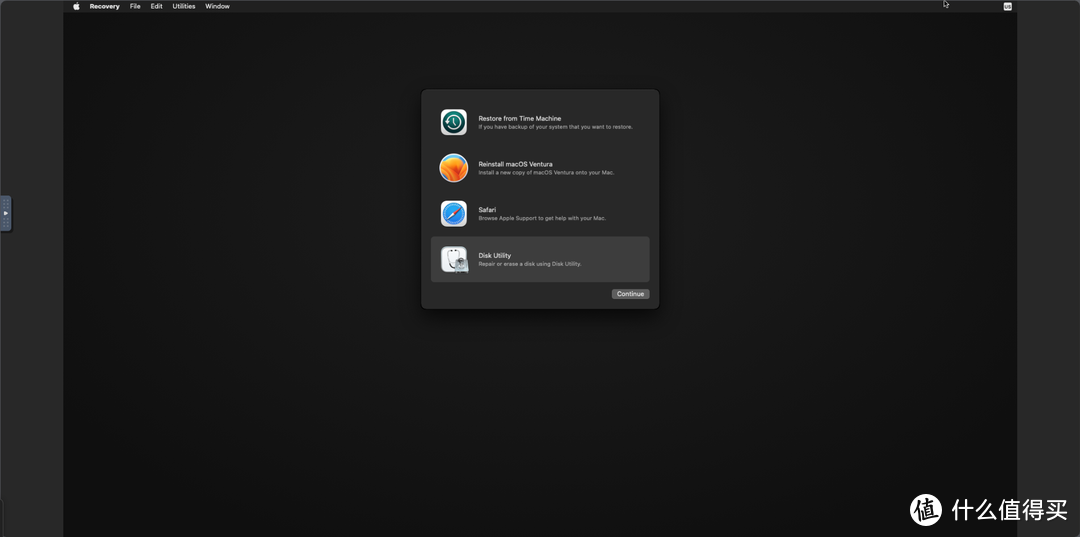
Task: Choose 'Reinstall macOS Ventura' text
Action: click(x=515, y=164)
